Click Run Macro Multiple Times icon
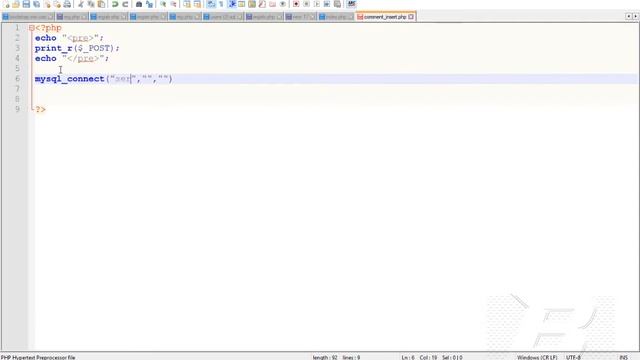The width and height of the screenshot is (640, 360). 327,4
